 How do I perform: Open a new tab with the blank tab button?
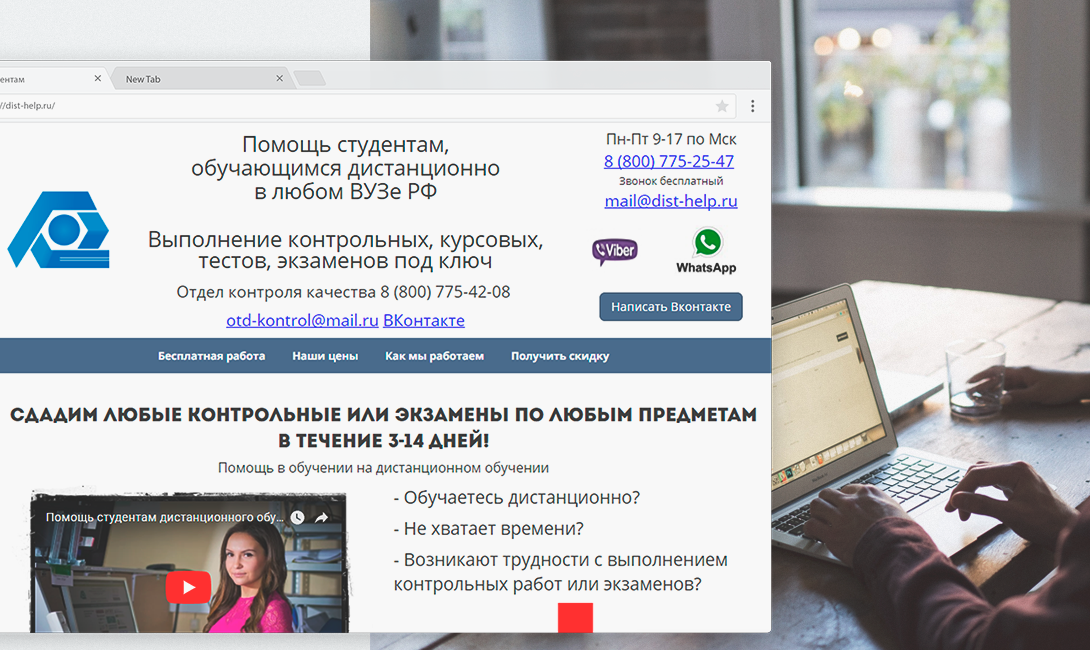[x=309, y=79]
